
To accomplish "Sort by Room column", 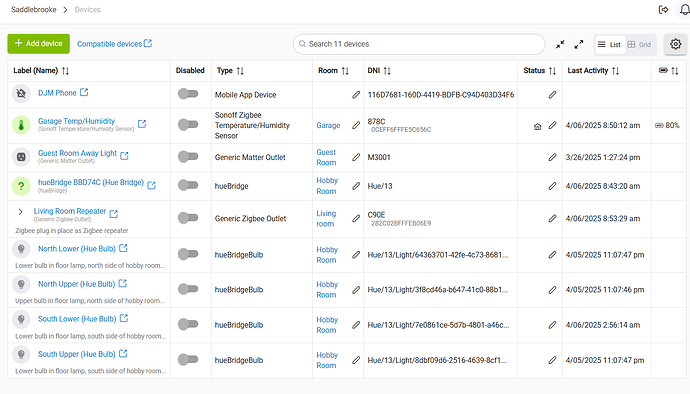I will pyautogui.click(x=345, y=71).
